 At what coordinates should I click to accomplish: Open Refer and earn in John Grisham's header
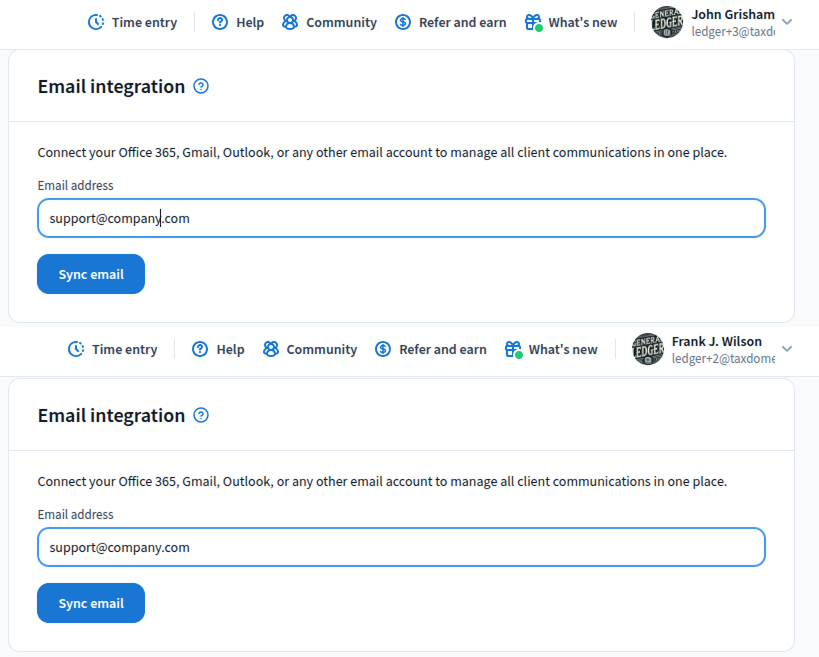pos(461,22)
